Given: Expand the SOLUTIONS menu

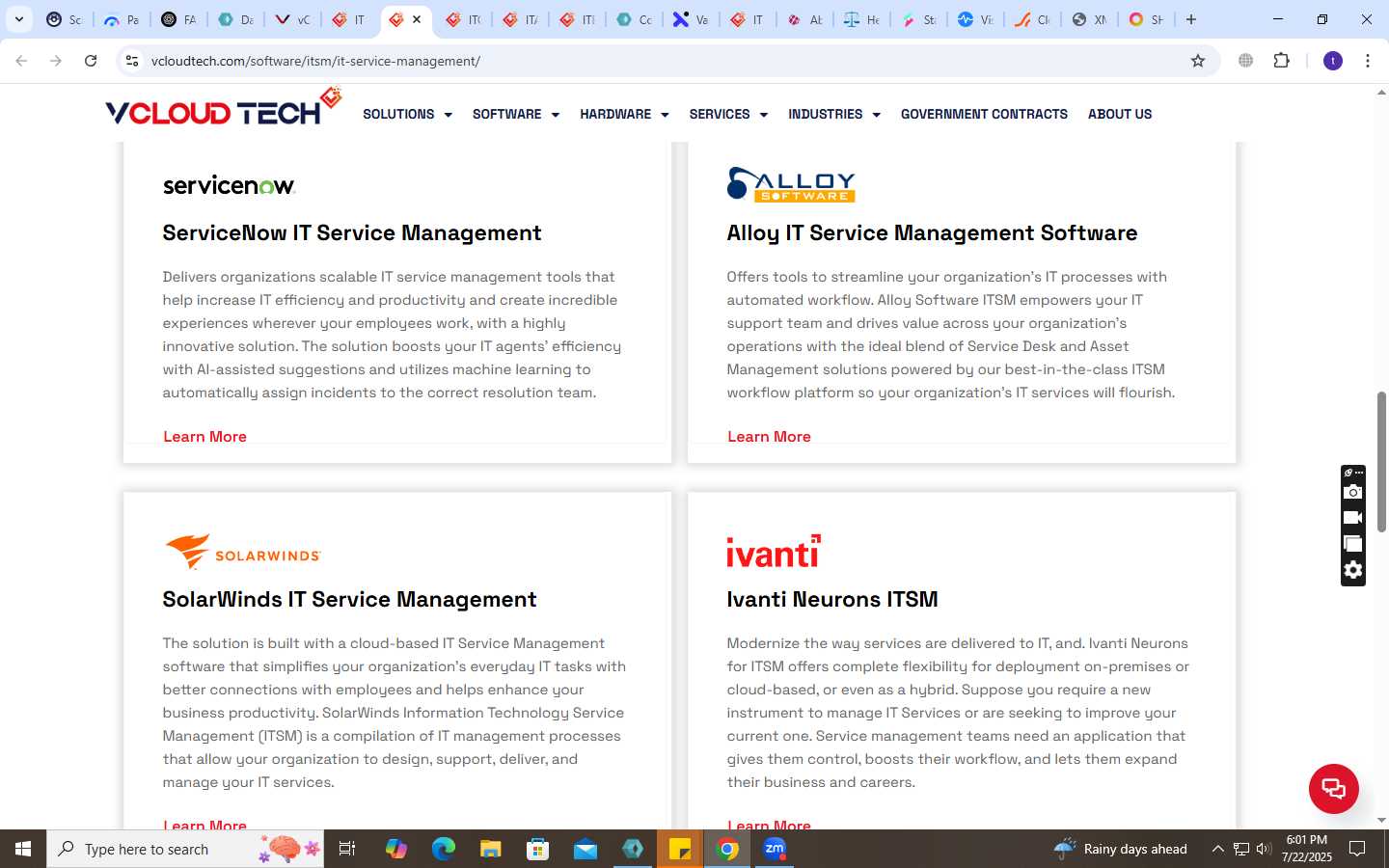Looking at the screenshot, I should (407, 114).
